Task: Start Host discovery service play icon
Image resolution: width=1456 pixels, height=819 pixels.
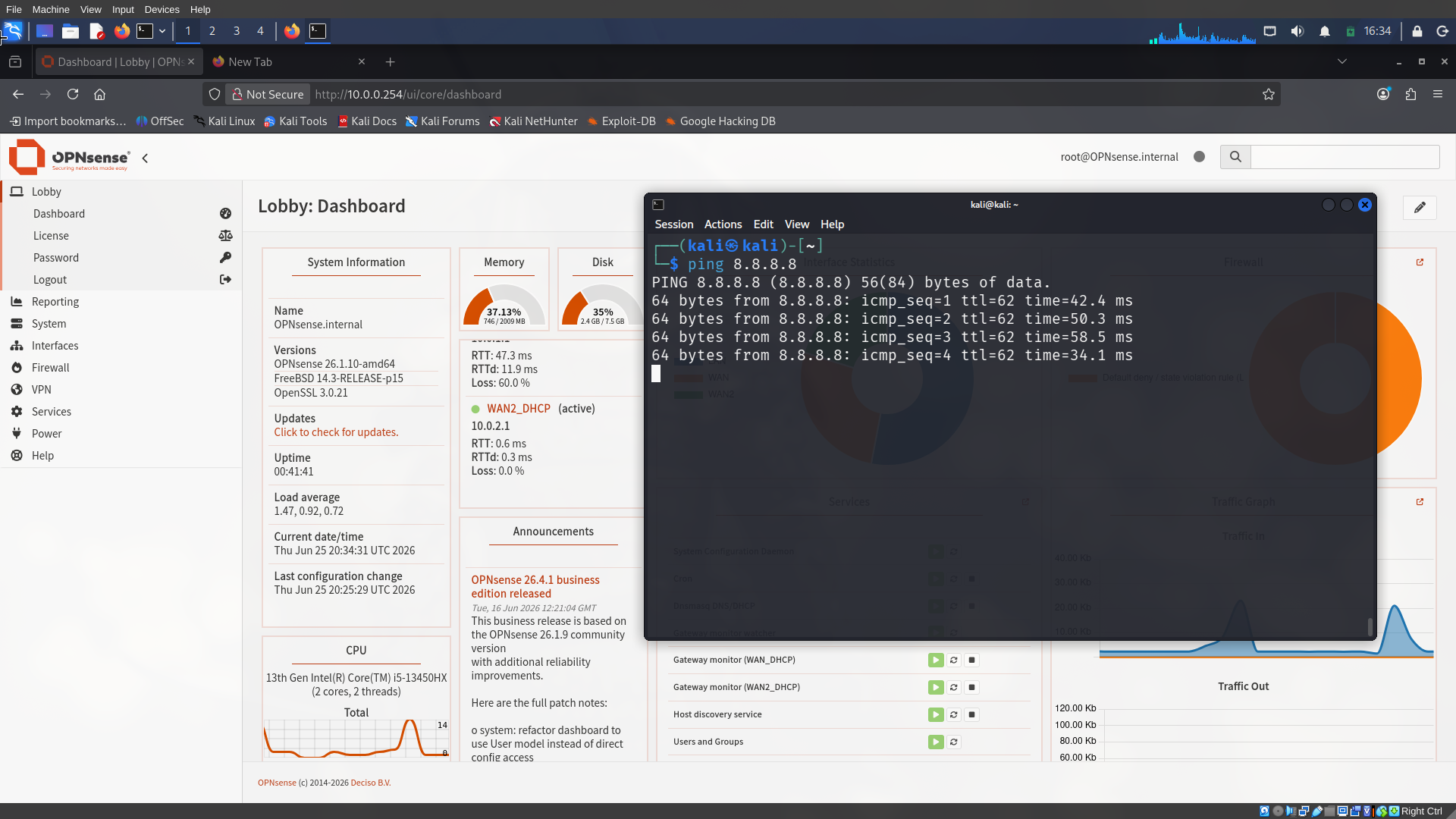Action: [x=936, y=715]
